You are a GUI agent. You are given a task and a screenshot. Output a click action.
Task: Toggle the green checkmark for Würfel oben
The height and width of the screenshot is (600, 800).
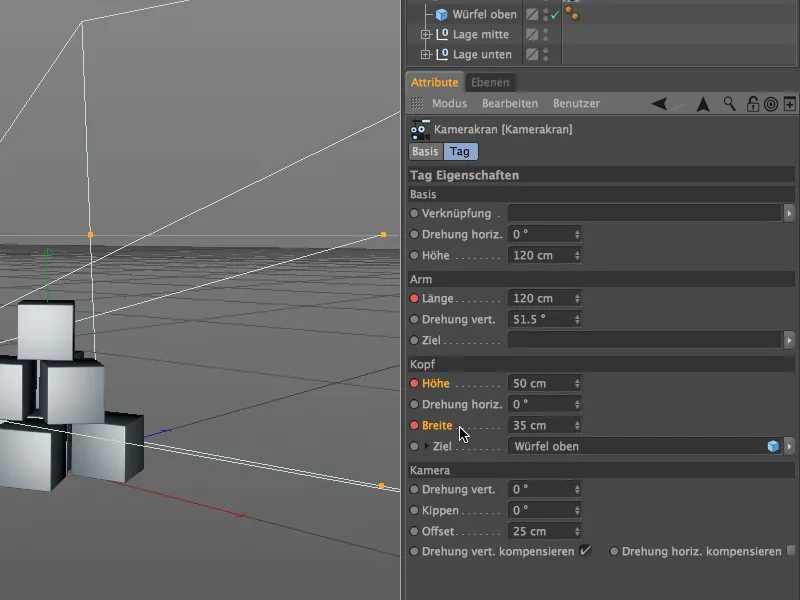point(555,15)
